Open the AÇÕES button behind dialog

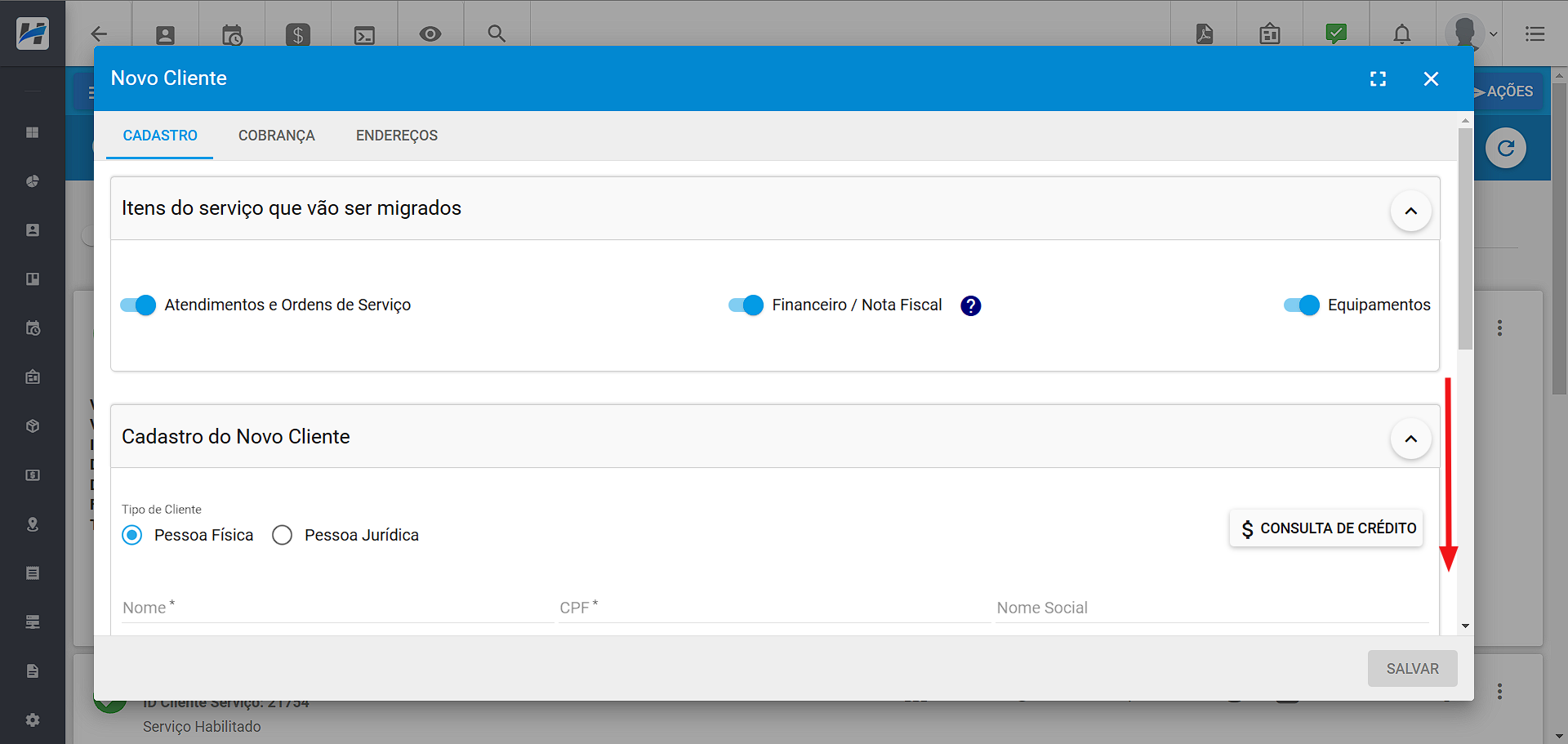(x=1508, y=91)
